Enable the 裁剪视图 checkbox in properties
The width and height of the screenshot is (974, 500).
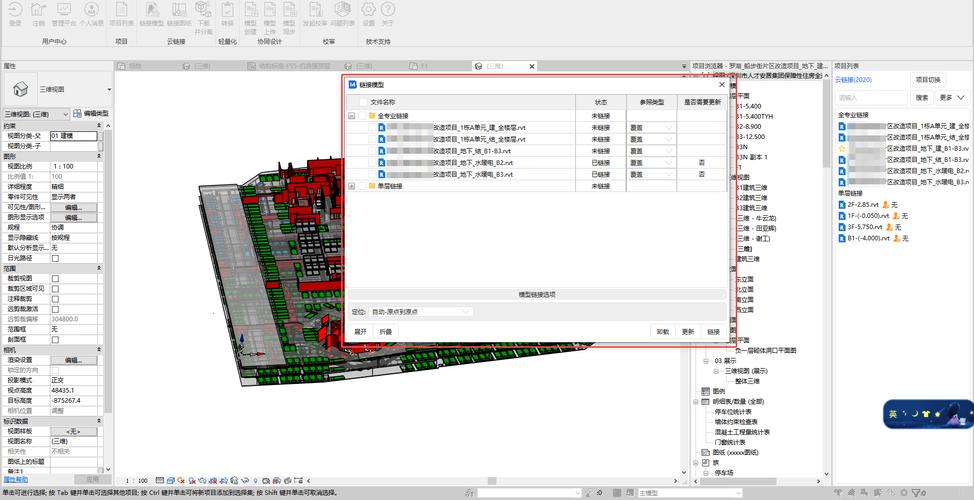[55, 278]
